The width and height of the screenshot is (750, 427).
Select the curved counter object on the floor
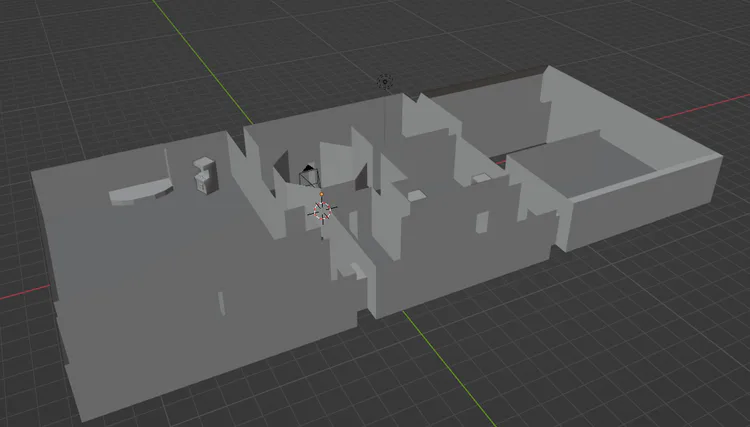tap(141, 192)
